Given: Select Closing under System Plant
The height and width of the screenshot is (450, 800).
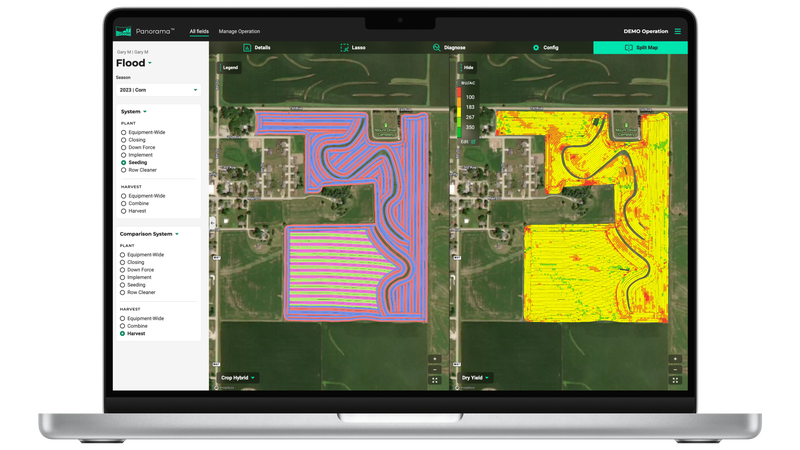Looking at the screenshot, I should [133, 140].
